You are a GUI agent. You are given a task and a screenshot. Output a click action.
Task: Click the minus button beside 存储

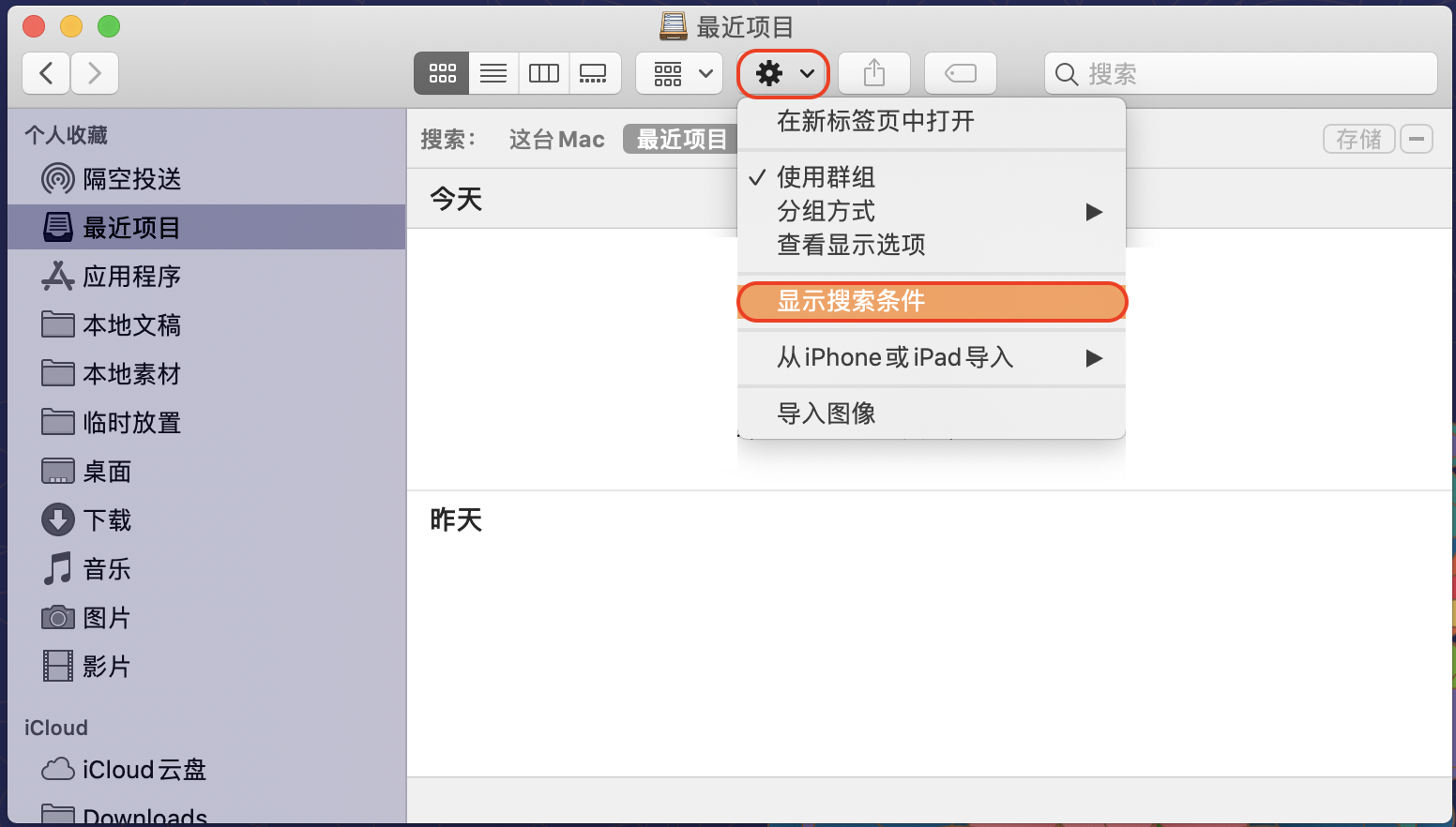click(x=1417, y=140)
